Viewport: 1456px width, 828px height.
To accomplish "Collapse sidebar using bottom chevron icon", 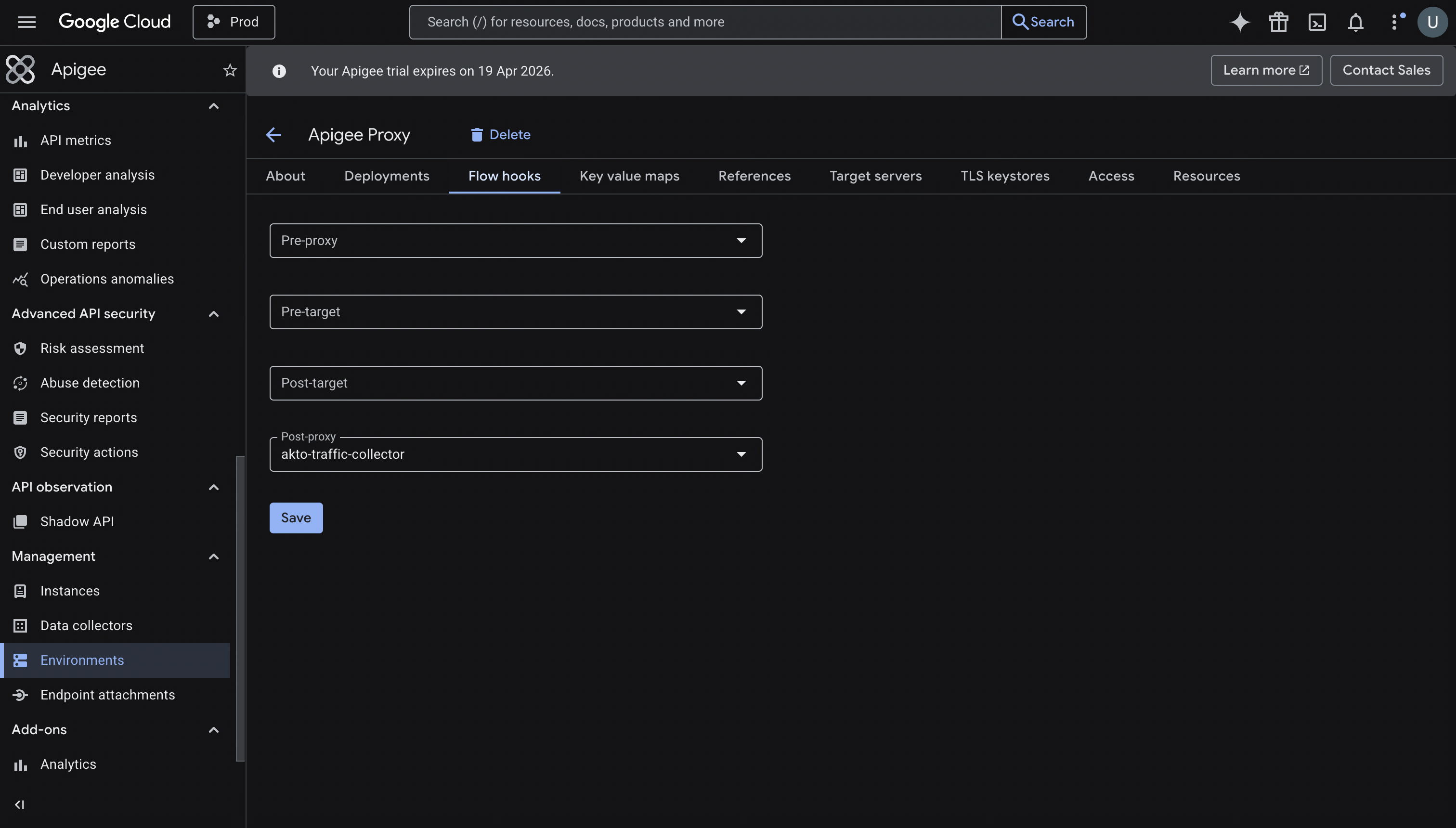I will [x=19, y=804].
